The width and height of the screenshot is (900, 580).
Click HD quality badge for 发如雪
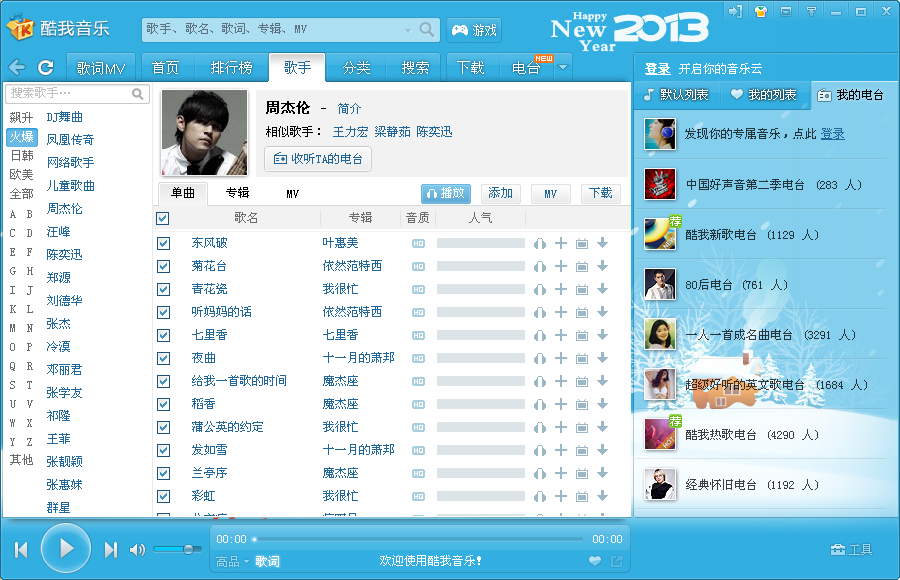pyautogui.click(x=418, y=450)
